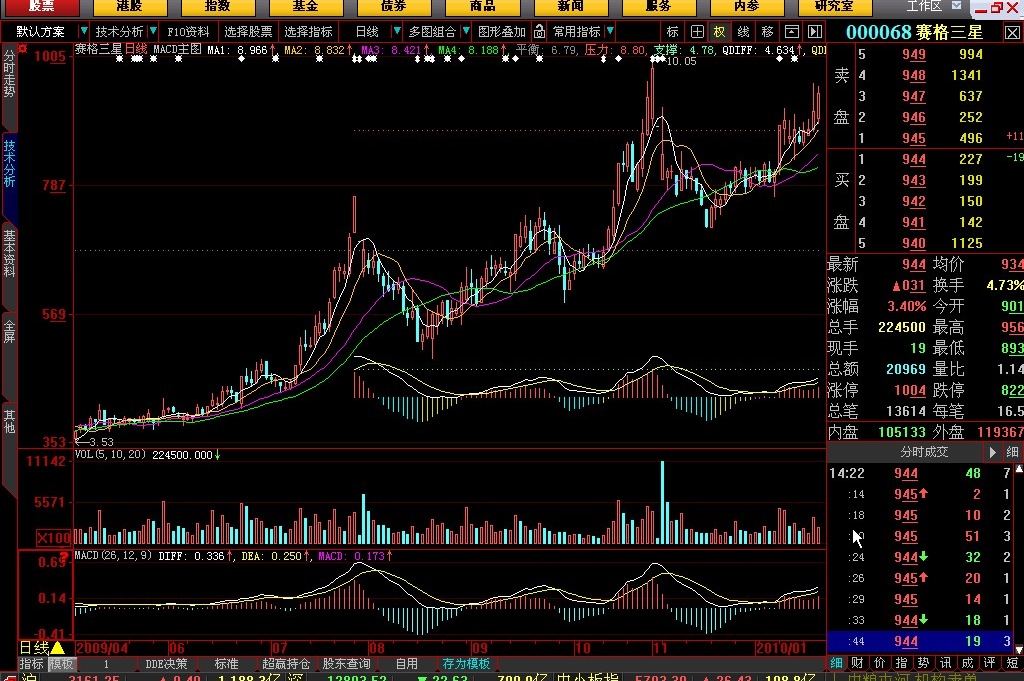The image size is (1024, 681).
Task: Open the 基金 top menu tab
Action: pos(305,7)
